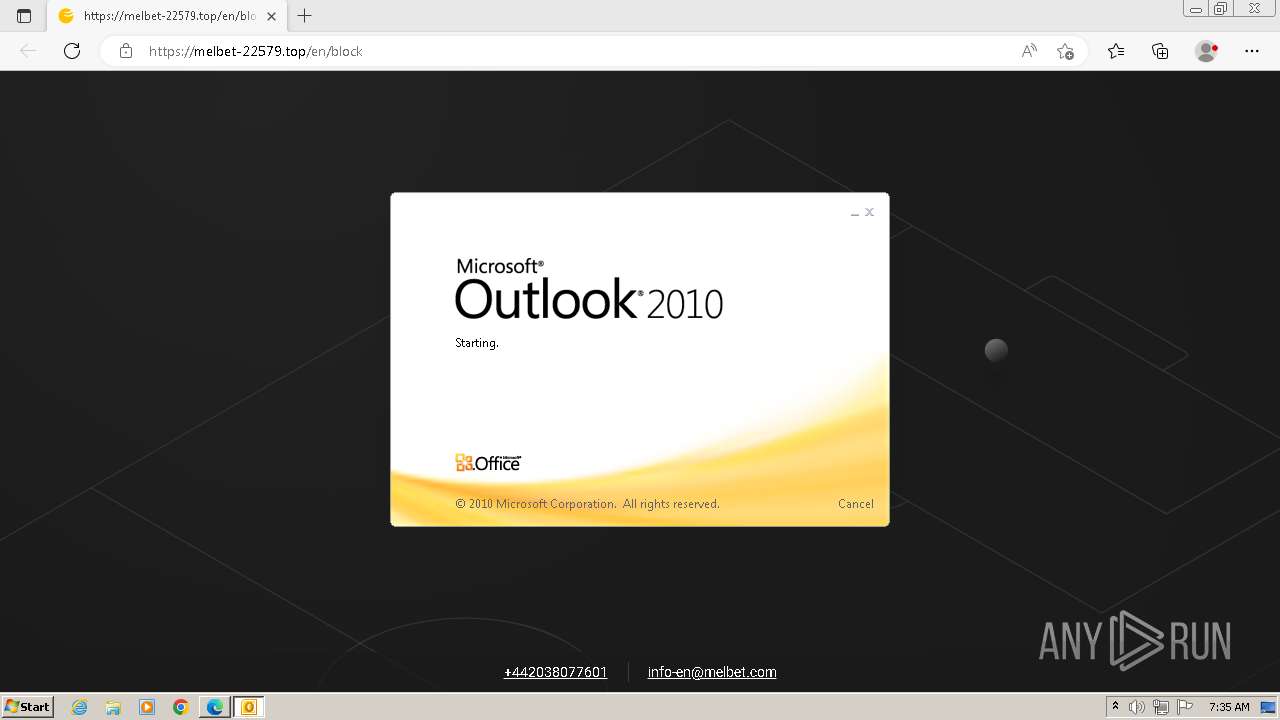
Task: Go back to the previous page
Action: [28, 51]
